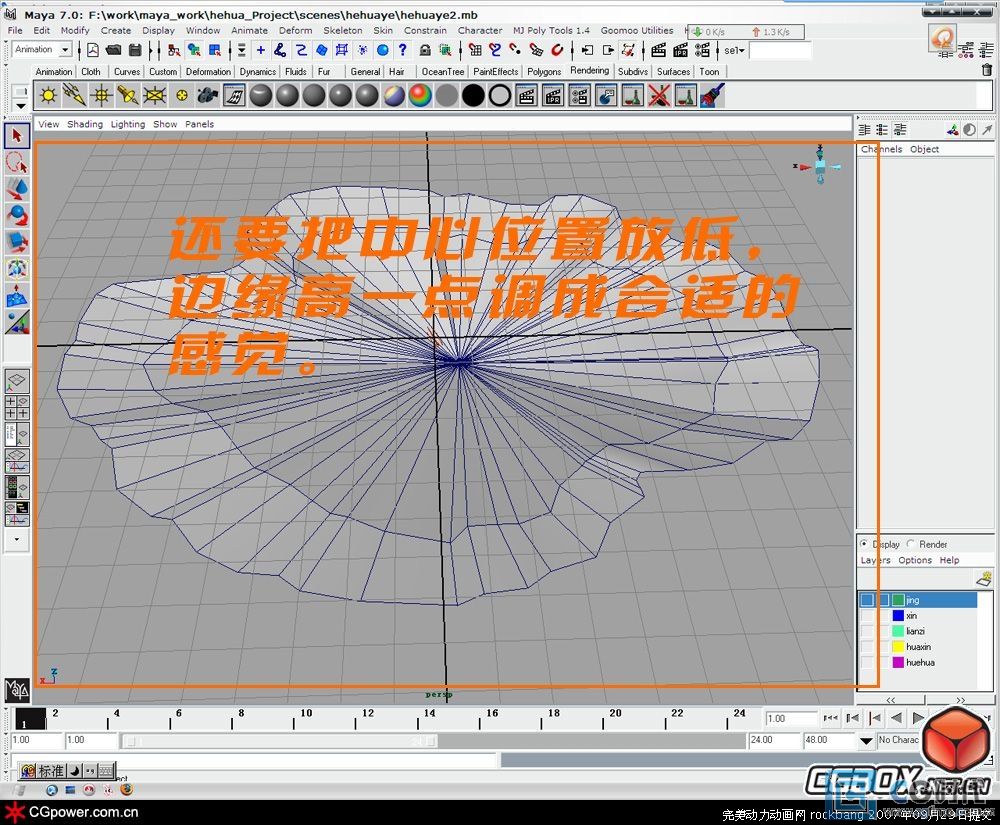The image size is (1000, 825).
Task: Open the trash can shelf icon
Action: [x=988, y=70]
